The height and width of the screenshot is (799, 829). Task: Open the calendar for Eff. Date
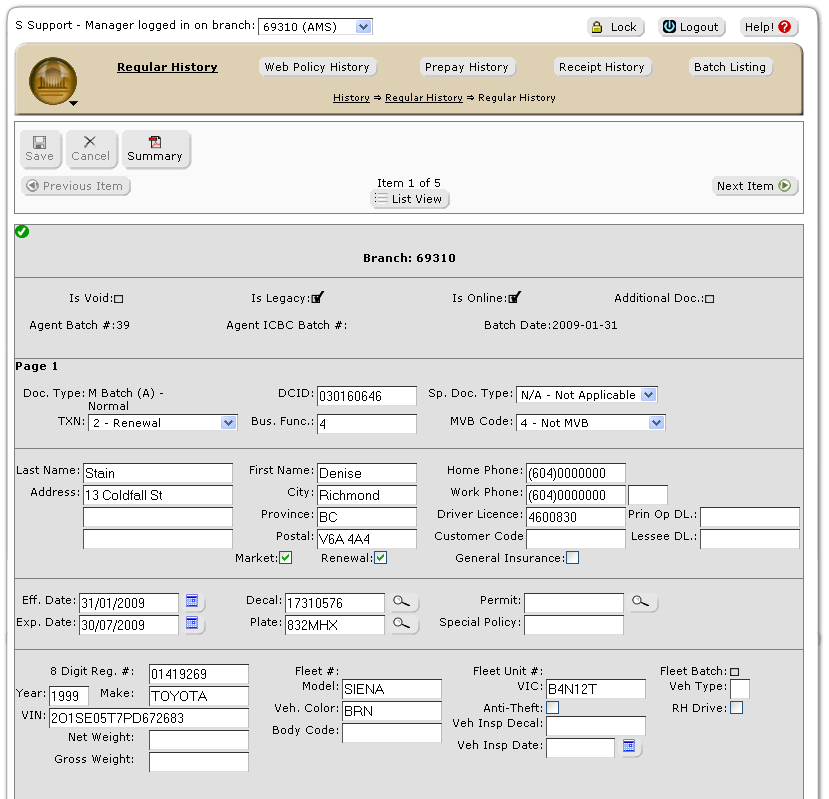pos(193,602)
